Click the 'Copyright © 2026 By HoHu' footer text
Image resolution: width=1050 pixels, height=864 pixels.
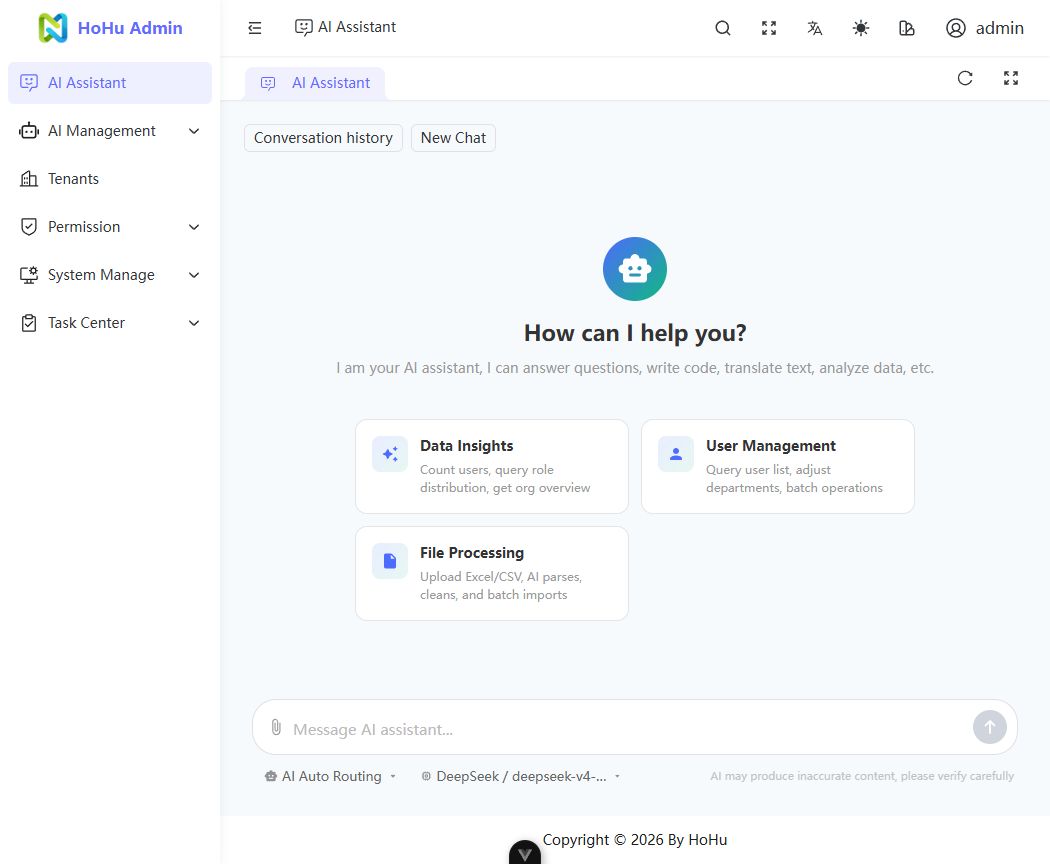pos(635,840)
